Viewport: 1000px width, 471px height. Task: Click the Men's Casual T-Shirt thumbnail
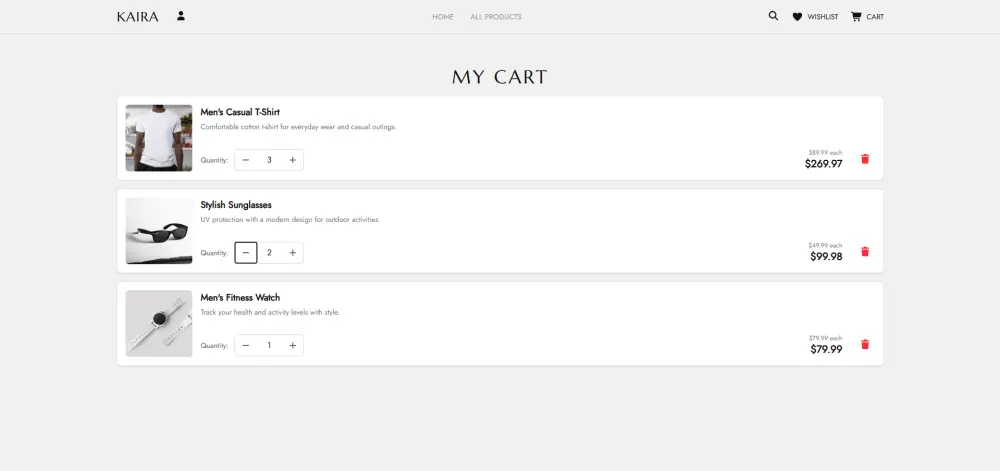pyautogui.click(x=159, y=138)
